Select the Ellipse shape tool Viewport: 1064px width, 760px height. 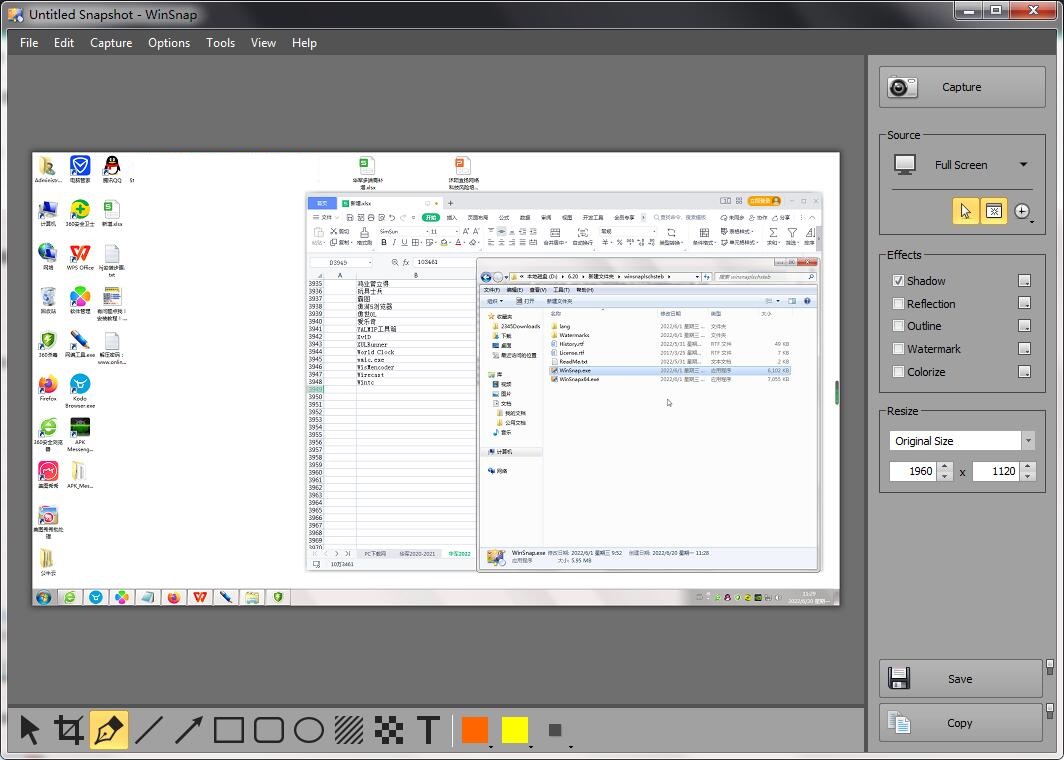tap(308, 730)
